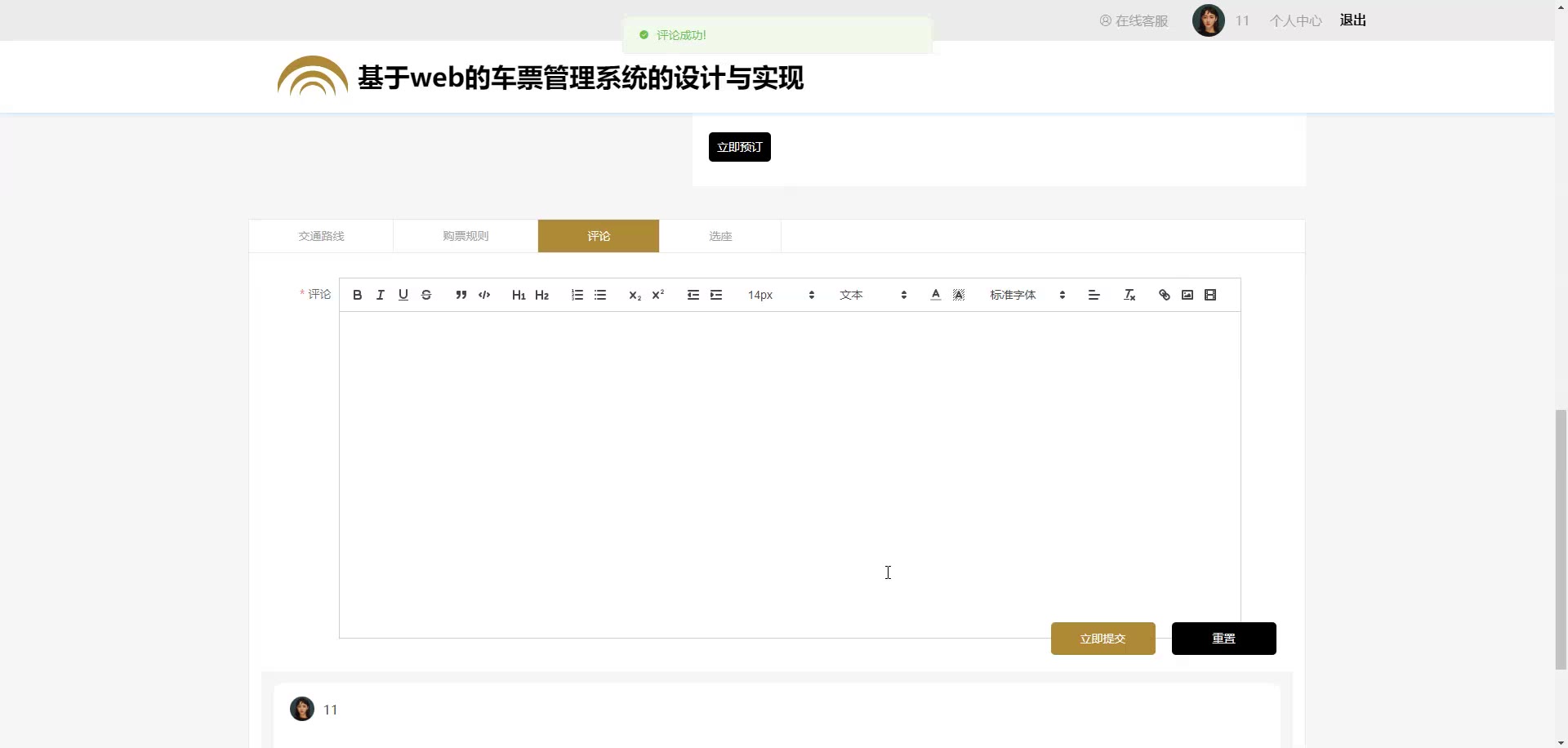Clear text formatting in the editor
The width and height of the screenshot is (1568, 748).
pos(1129,295)
